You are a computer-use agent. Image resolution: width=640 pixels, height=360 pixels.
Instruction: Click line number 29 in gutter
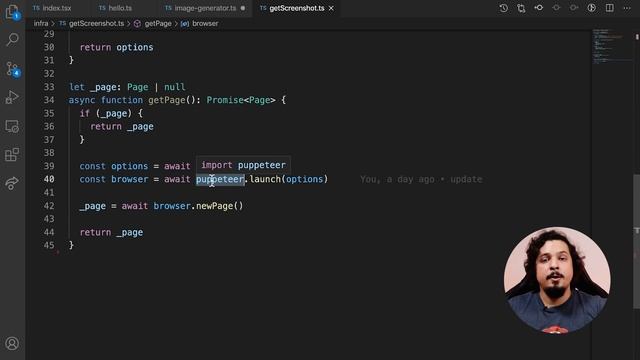(49, 34)
